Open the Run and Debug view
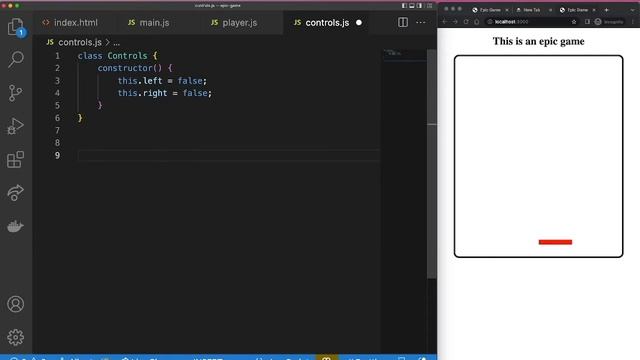 click(16, 126)
